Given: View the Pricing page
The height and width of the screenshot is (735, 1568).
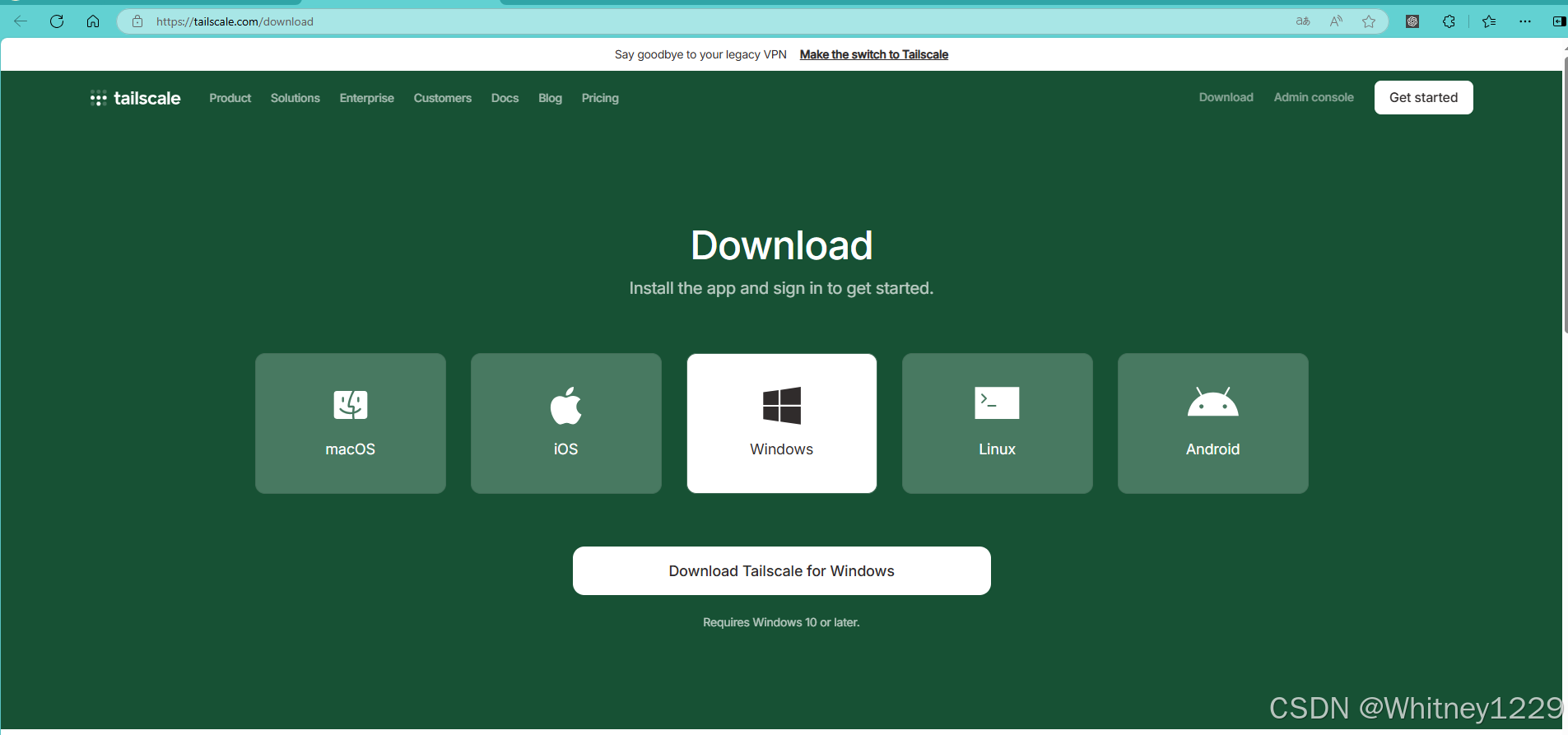Looking at the screenshot, I should [x=600, y=98].
